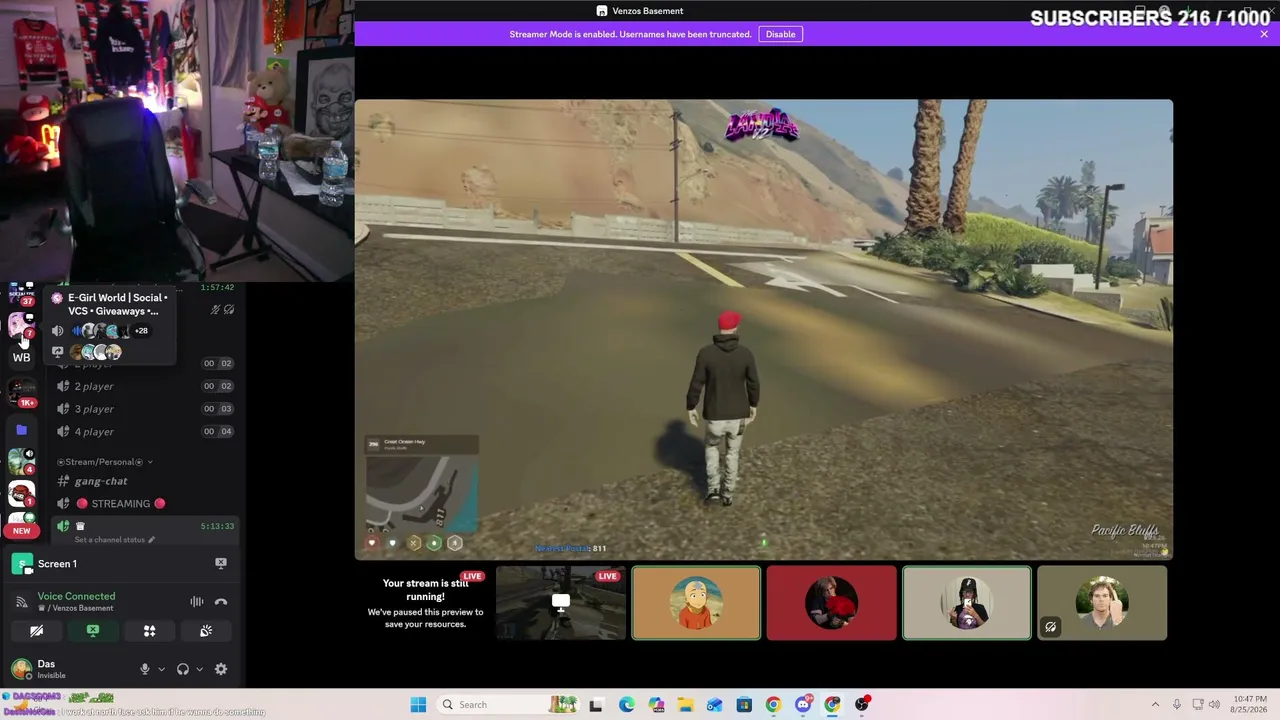Toggle screen sharing button
The width and height of the screenshot is (1280, 720).
click(x=93, y=631)
